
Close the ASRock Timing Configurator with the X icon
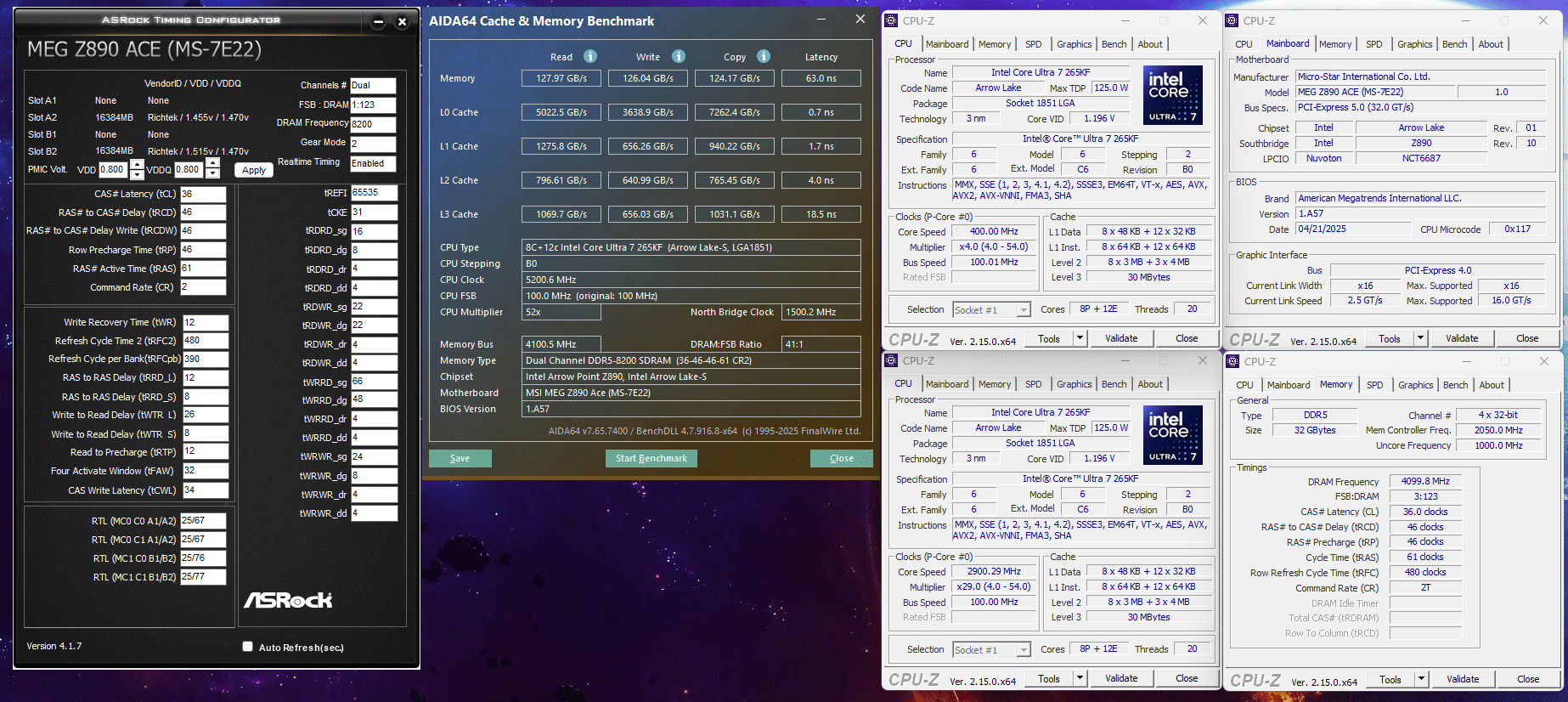click(403, 21)
